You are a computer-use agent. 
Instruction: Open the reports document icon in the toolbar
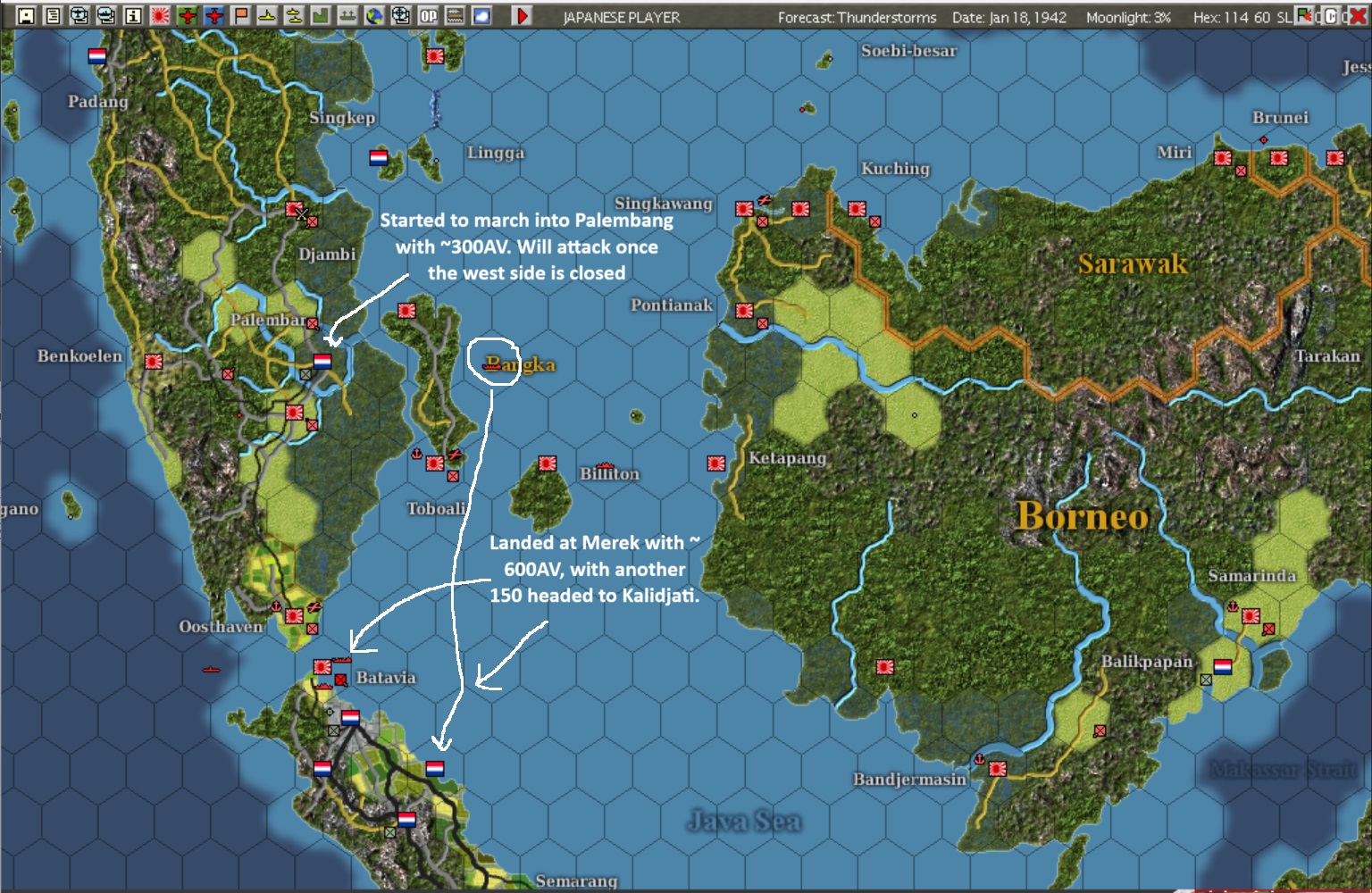click(x=53, y=15)
